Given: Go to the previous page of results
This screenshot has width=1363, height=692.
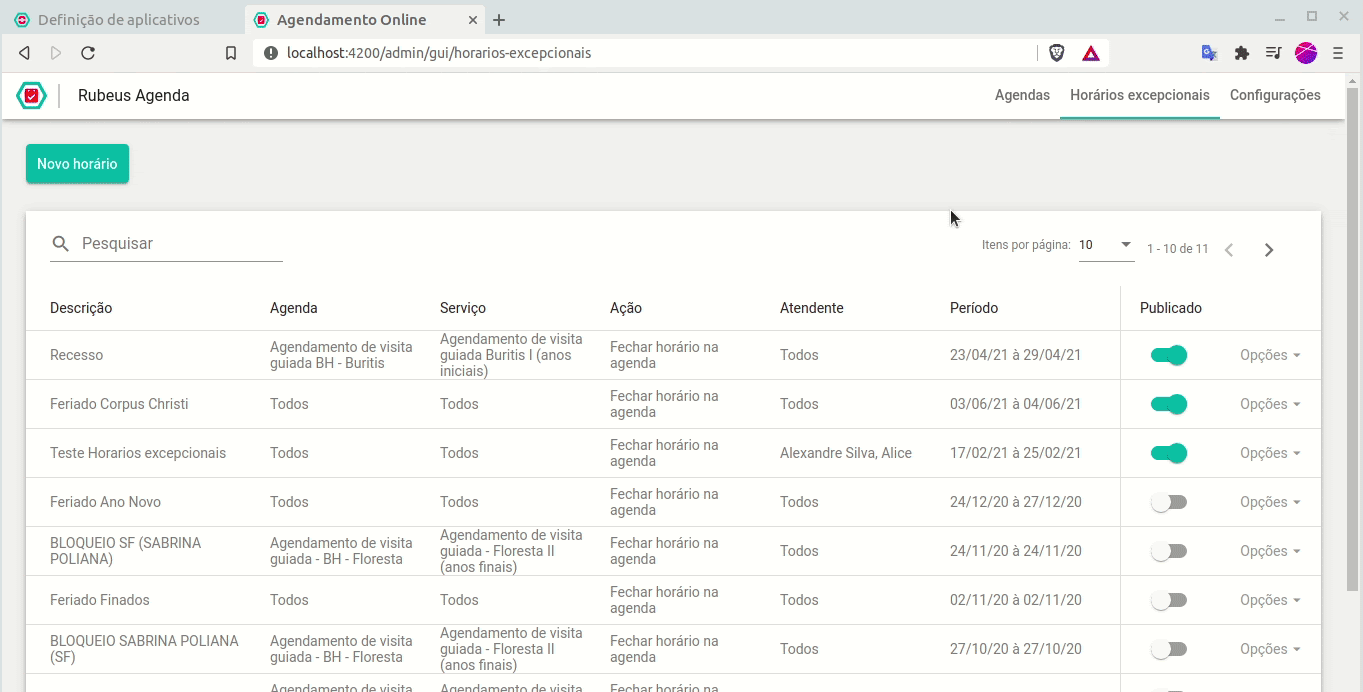Looking at the screenshot, I should coord(1229,250).
